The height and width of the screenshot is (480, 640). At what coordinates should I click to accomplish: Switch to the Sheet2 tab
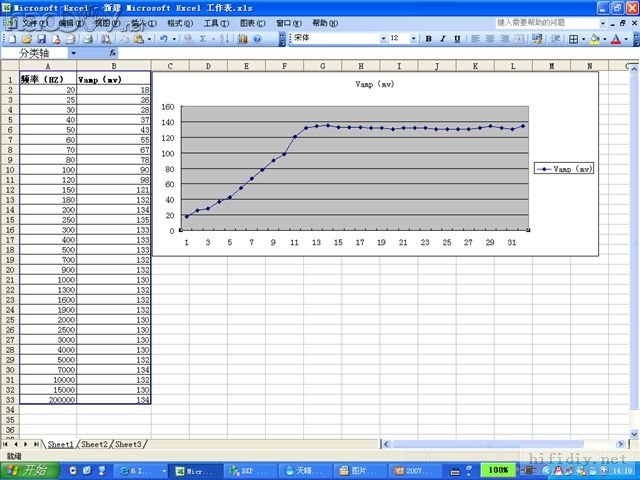(95, 443)
